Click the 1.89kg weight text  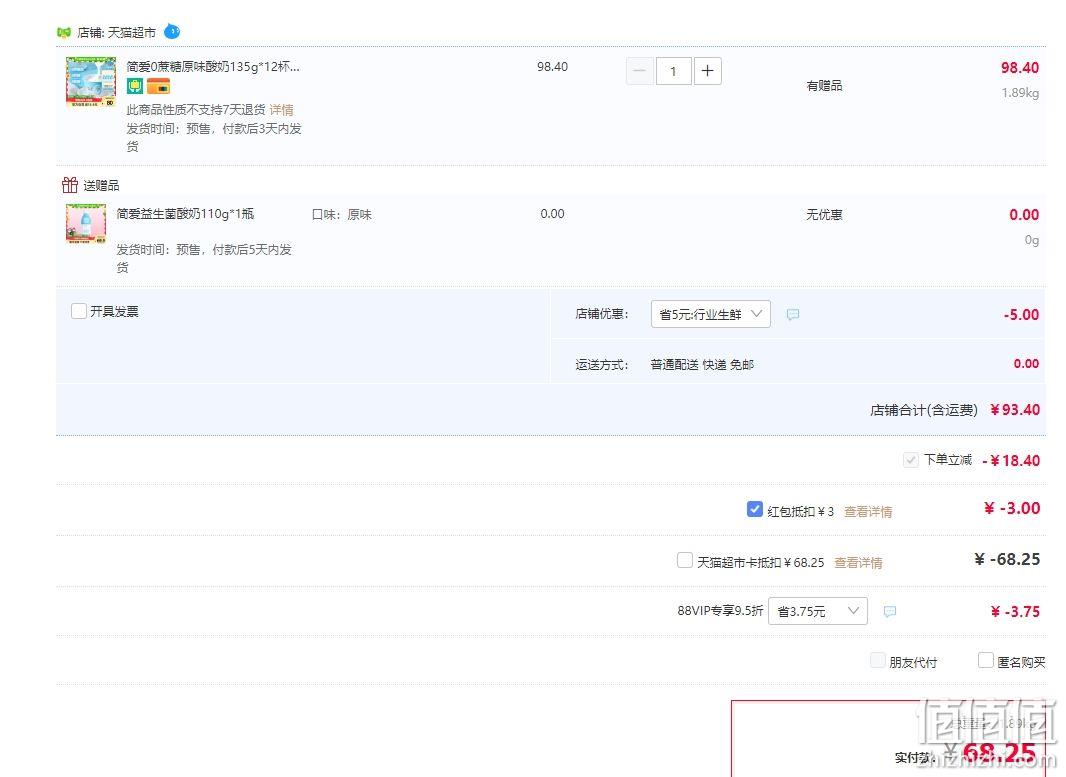1020,92
